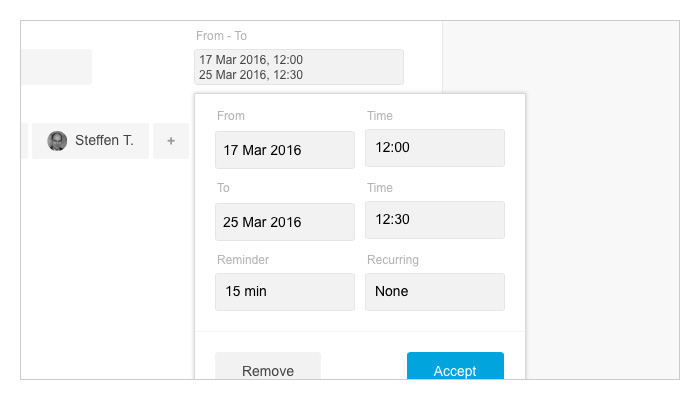Open the From - To date range summary field

coord(299,67)
